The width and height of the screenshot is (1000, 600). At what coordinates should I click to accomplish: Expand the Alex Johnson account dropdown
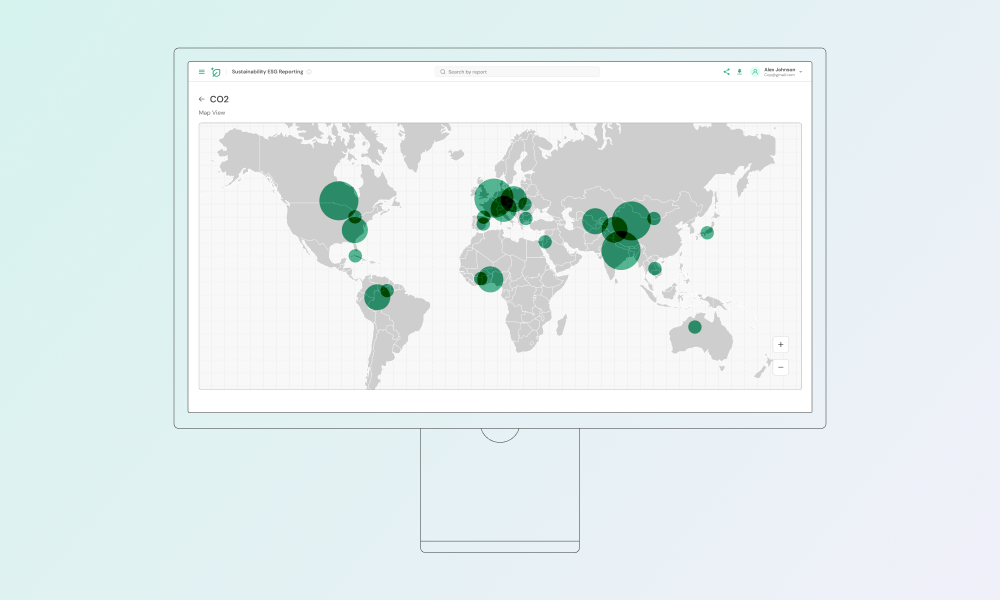tap(801, 72)
